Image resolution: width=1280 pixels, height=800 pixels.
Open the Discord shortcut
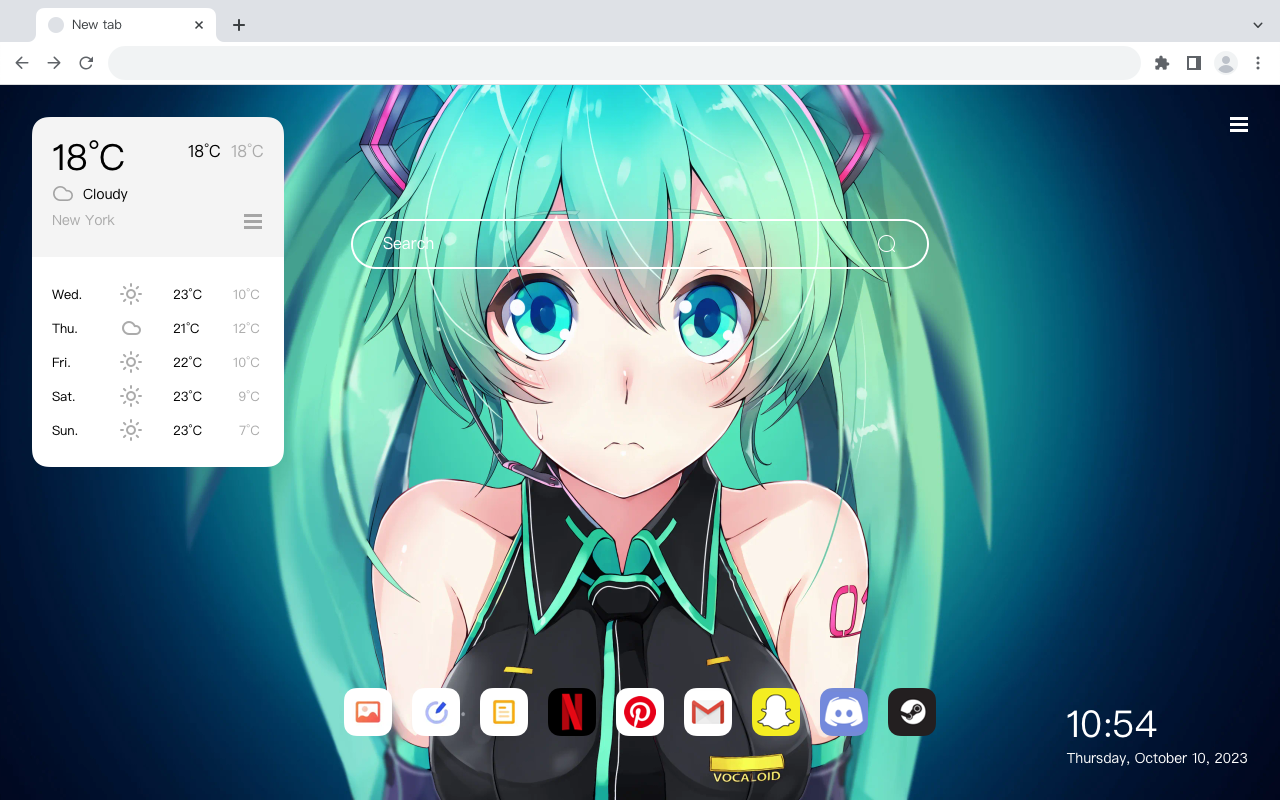coord(844,712)
